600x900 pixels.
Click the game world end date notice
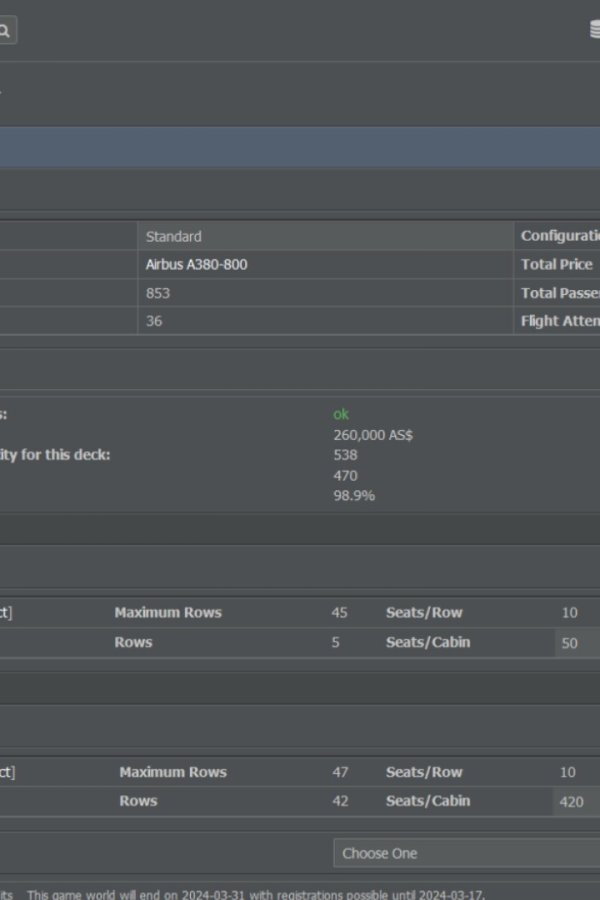coord(256,894)
